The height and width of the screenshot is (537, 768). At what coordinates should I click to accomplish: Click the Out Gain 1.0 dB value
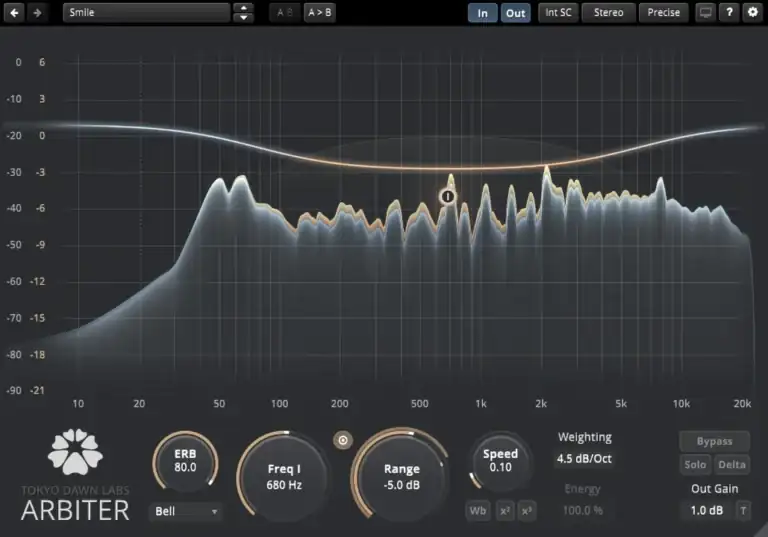706,511
